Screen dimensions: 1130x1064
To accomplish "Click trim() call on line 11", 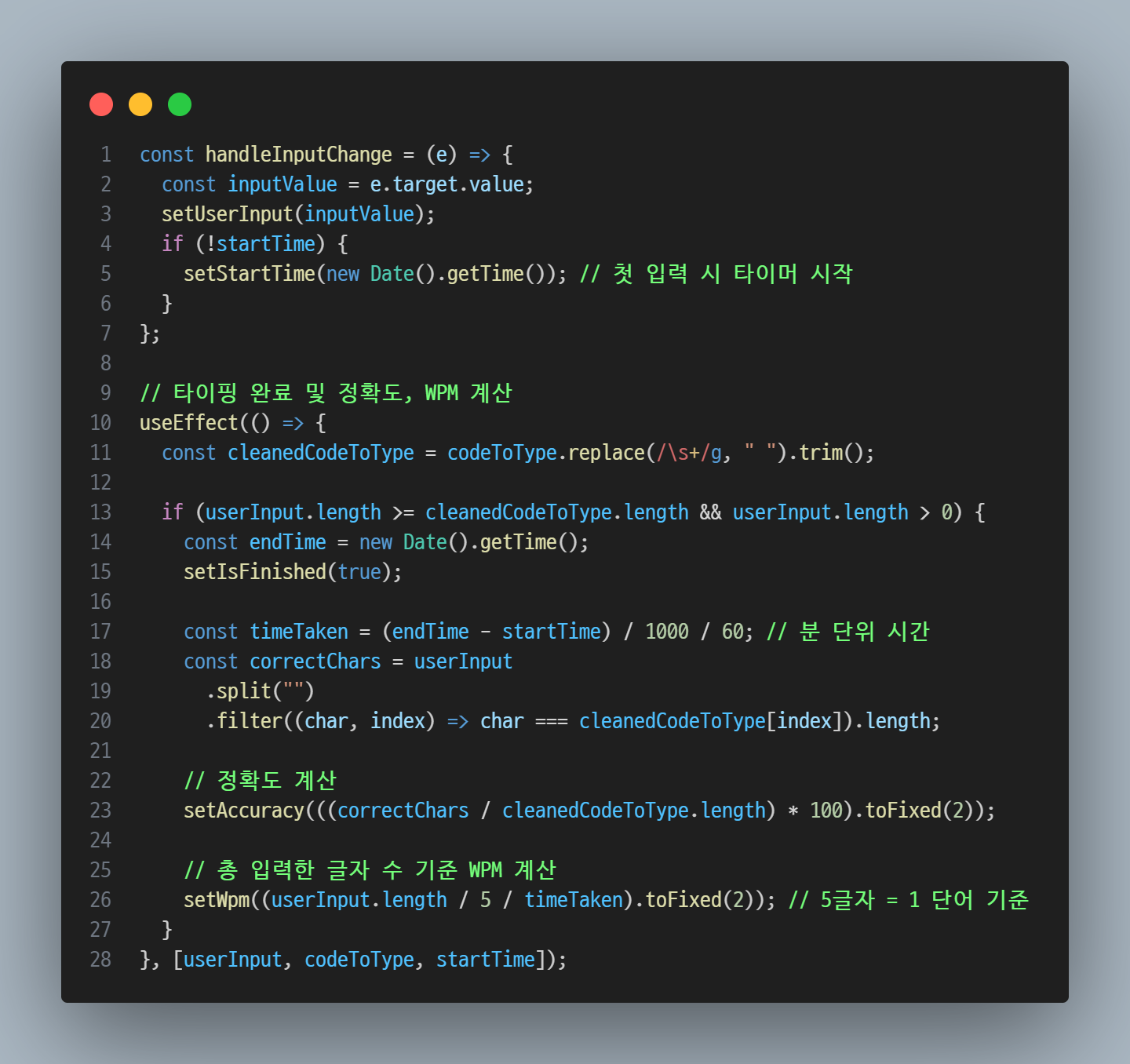I will point(832,453).
